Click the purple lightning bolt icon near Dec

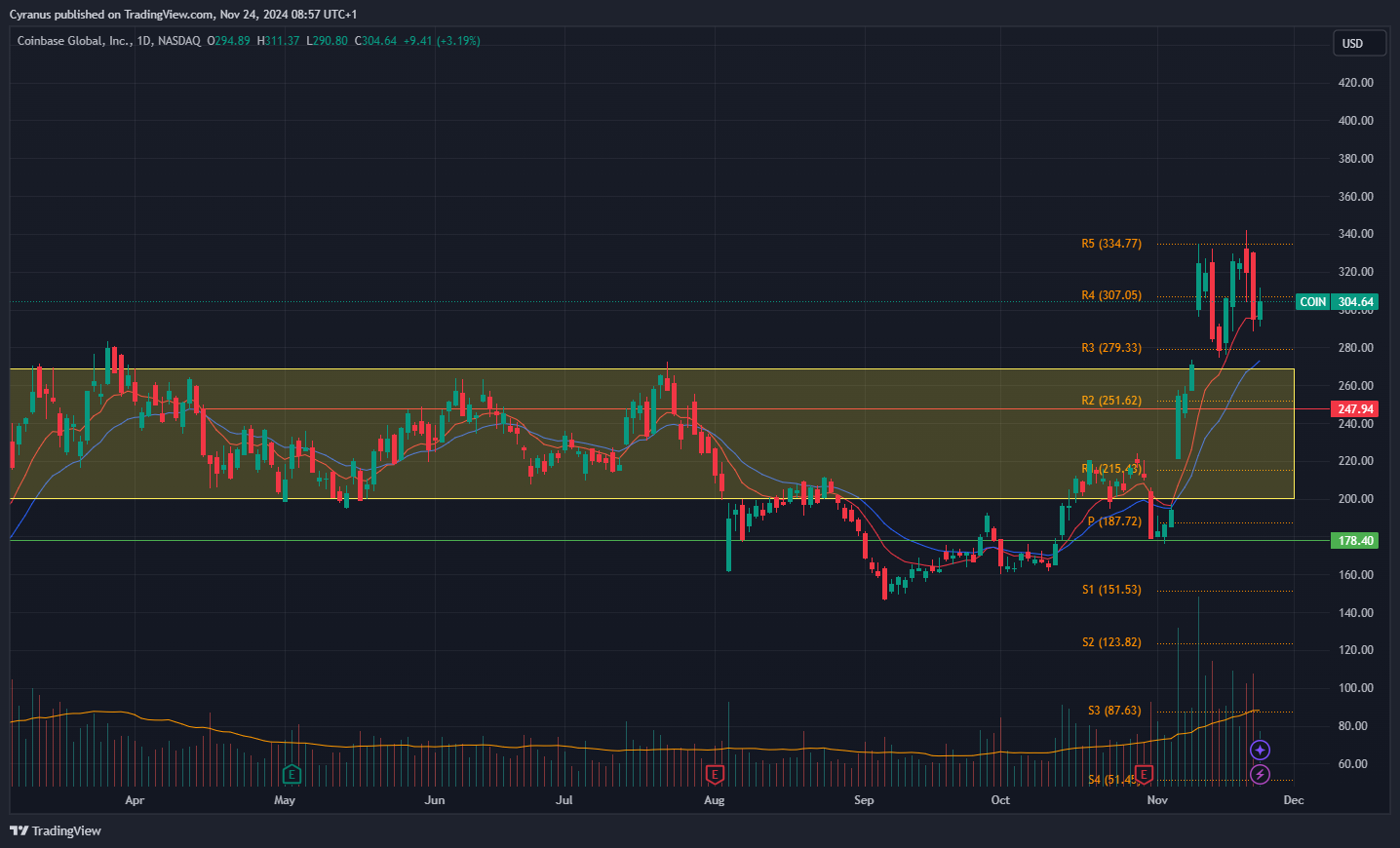tap(1260, 775)
